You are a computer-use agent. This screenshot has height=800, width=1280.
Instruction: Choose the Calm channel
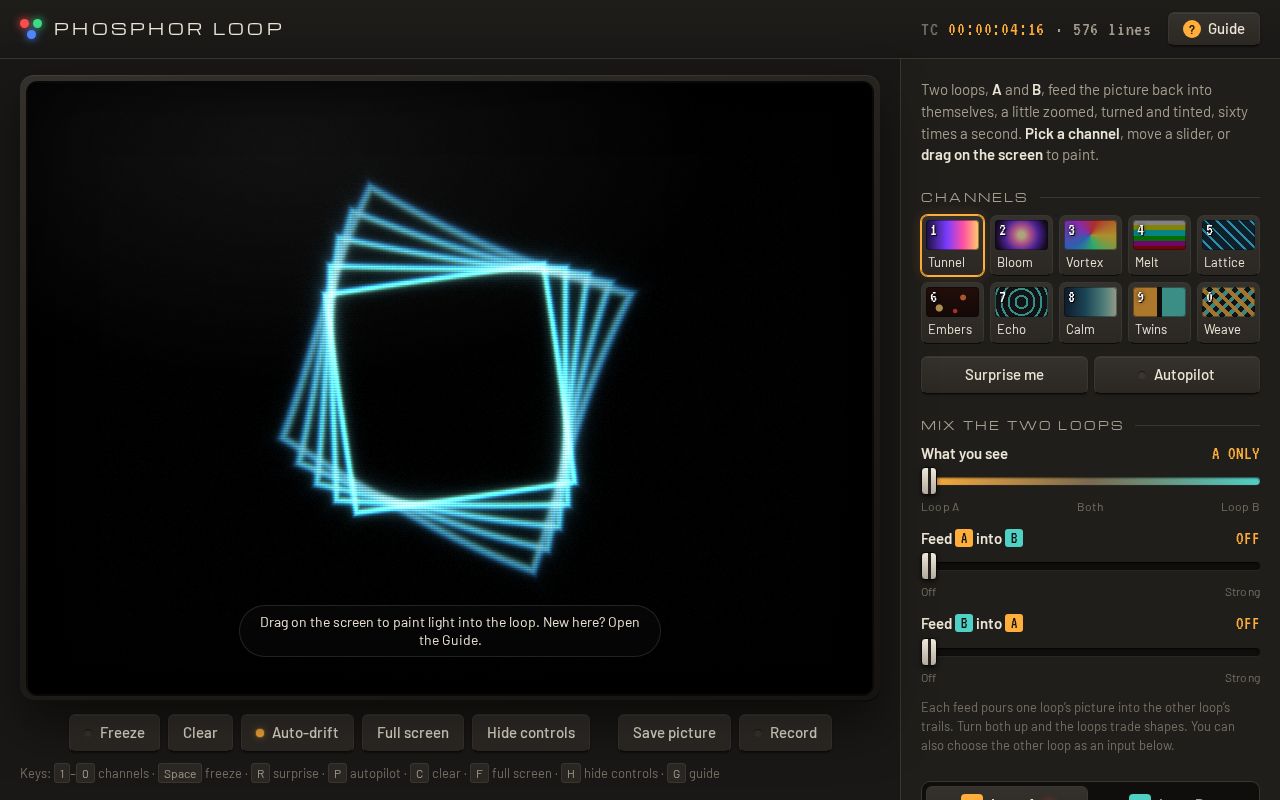coord(1090,312)
